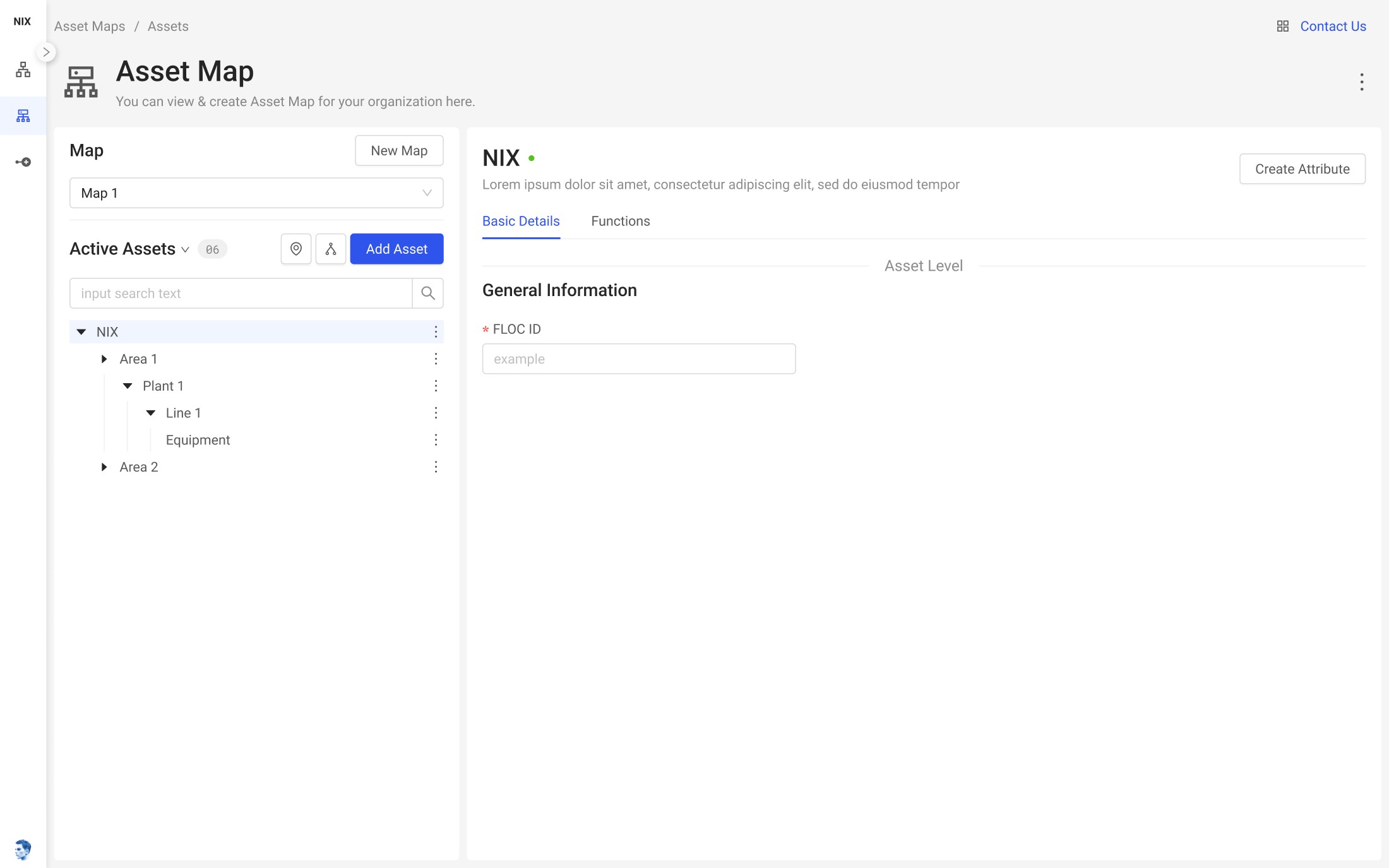Open the Map 1 dropdown
1389x868 pixels.
coord(256,193)
